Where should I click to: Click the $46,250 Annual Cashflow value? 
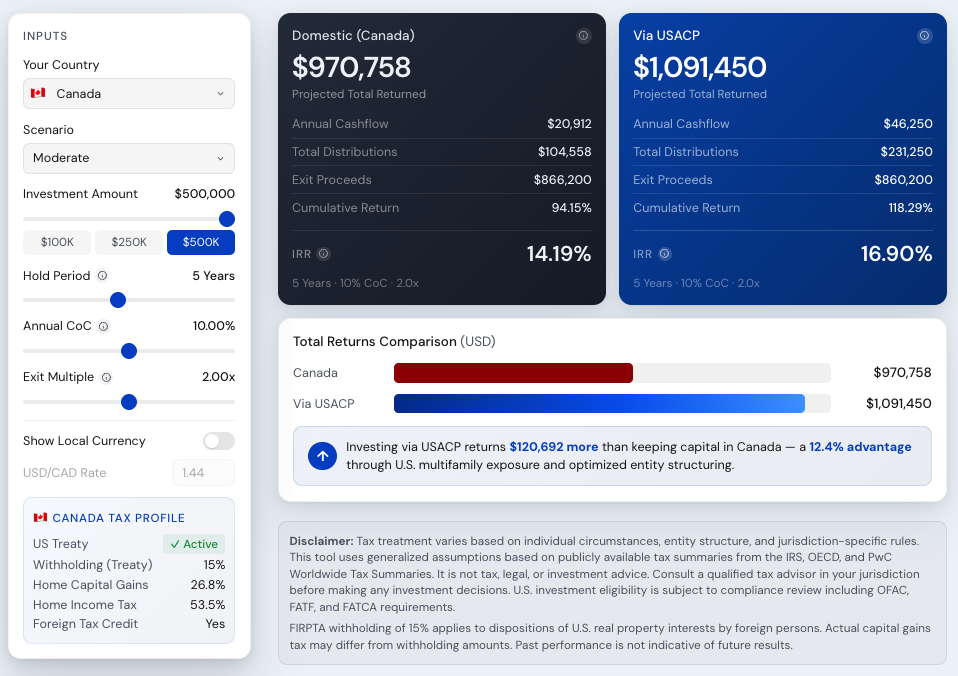pyautogui.click(x=908, y=124)
